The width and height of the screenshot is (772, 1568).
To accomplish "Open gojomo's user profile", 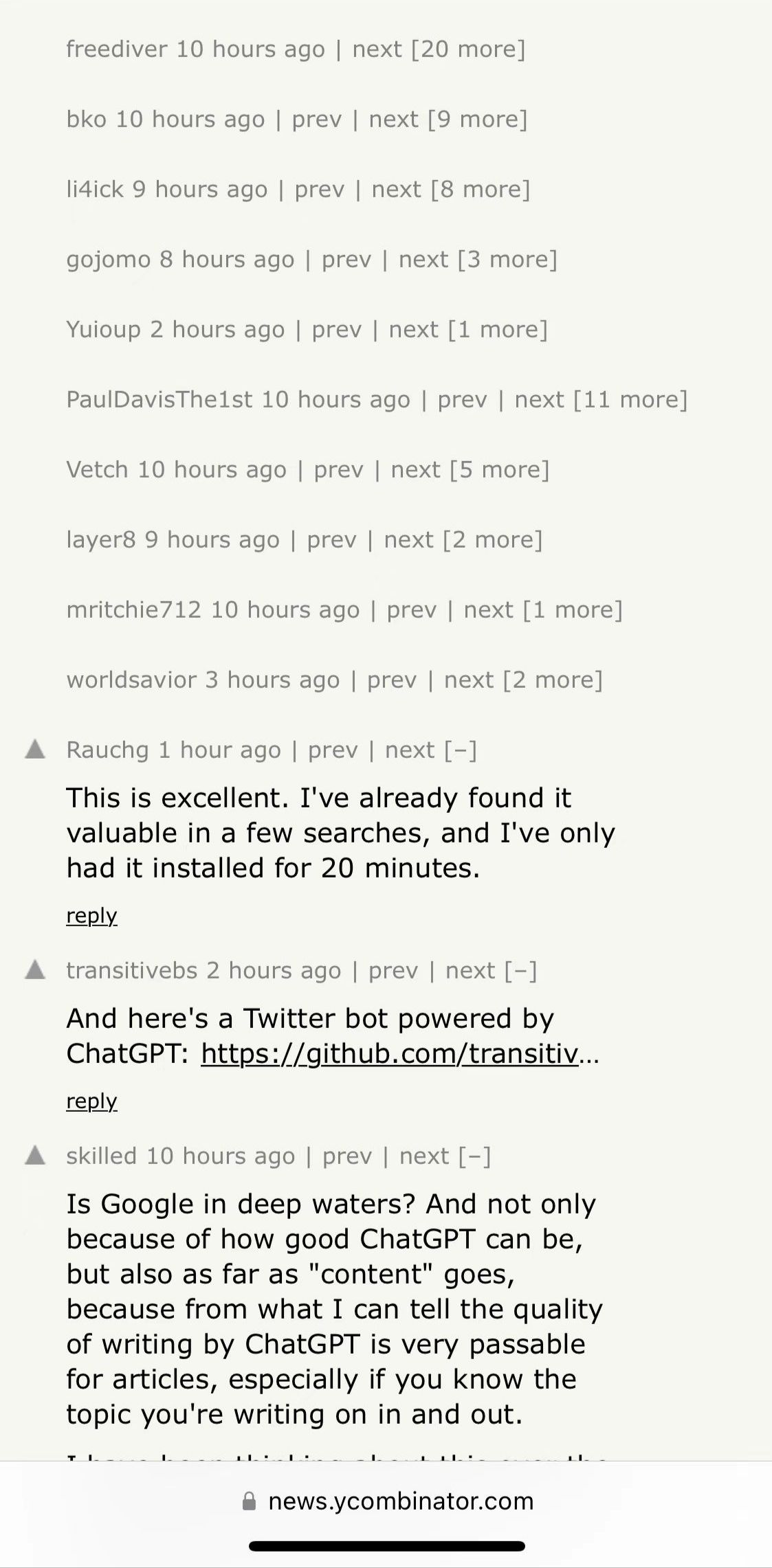I will (108, 260).
